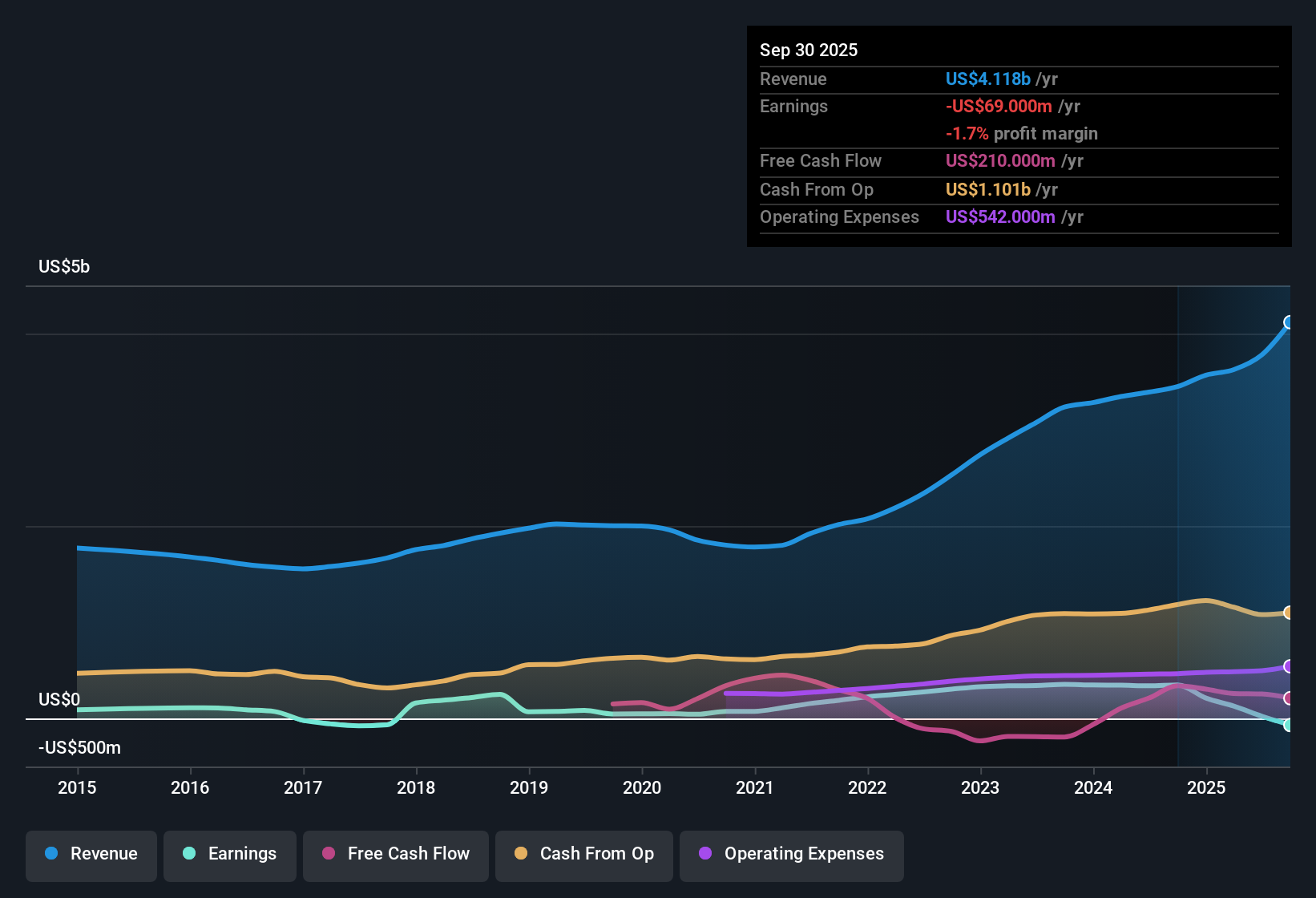The height and width of the screenshot is (898, 1316).
Task: Click the purple Operating Expenses endpoint marker
Action: point(1289,665)
